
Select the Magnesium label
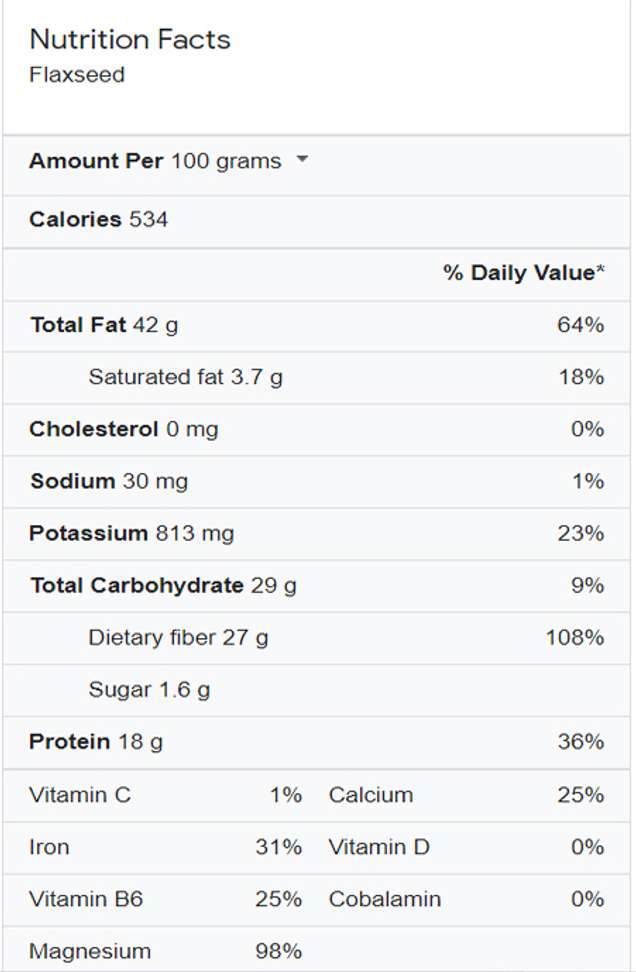90,951
